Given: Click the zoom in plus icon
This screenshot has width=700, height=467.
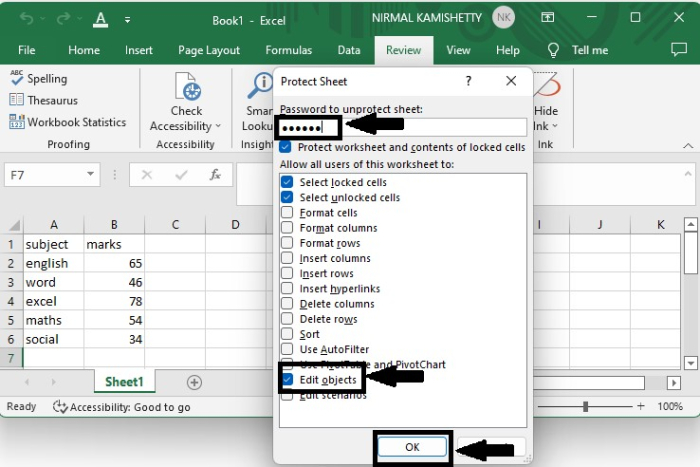Looking at the screenshot, I should point(641,406).
